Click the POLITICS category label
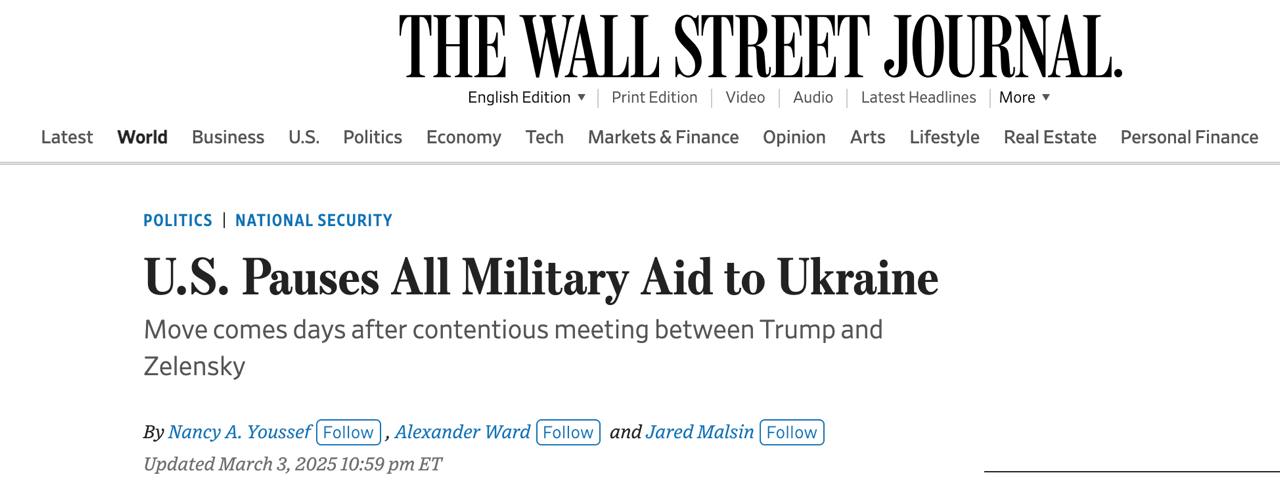This screenshot has width=1280, height=489. [x=178, y=220]
